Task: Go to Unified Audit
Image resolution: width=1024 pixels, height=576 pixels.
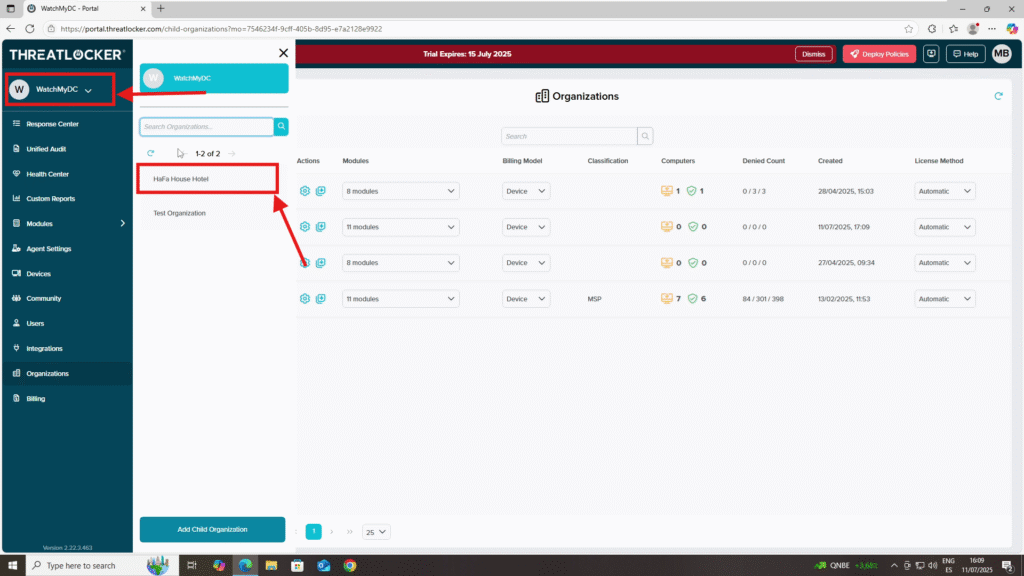Action: (x=46, y=149)
